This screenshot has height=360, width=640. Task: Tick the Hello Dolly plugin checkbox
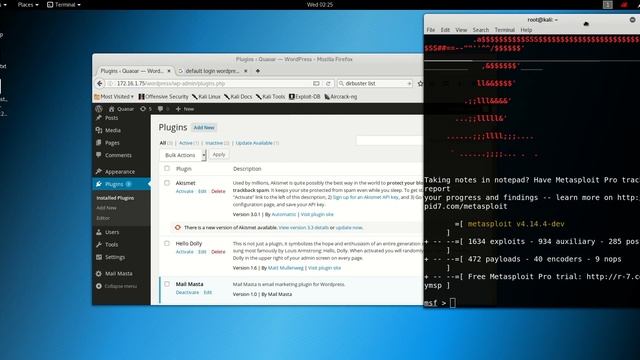[167, 243]
